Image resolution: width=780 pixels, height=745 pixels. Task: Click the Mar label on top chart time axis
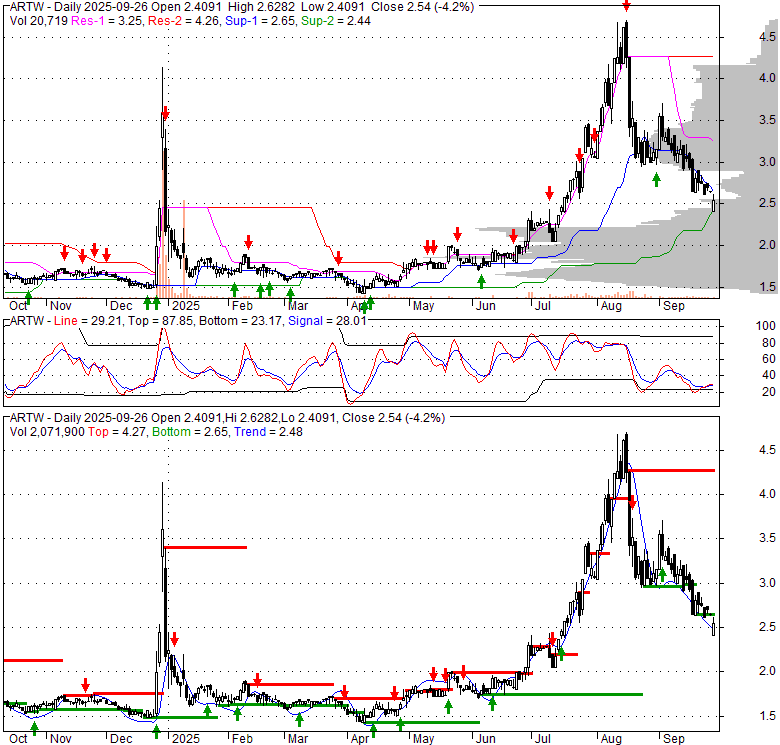coord(298,306)
